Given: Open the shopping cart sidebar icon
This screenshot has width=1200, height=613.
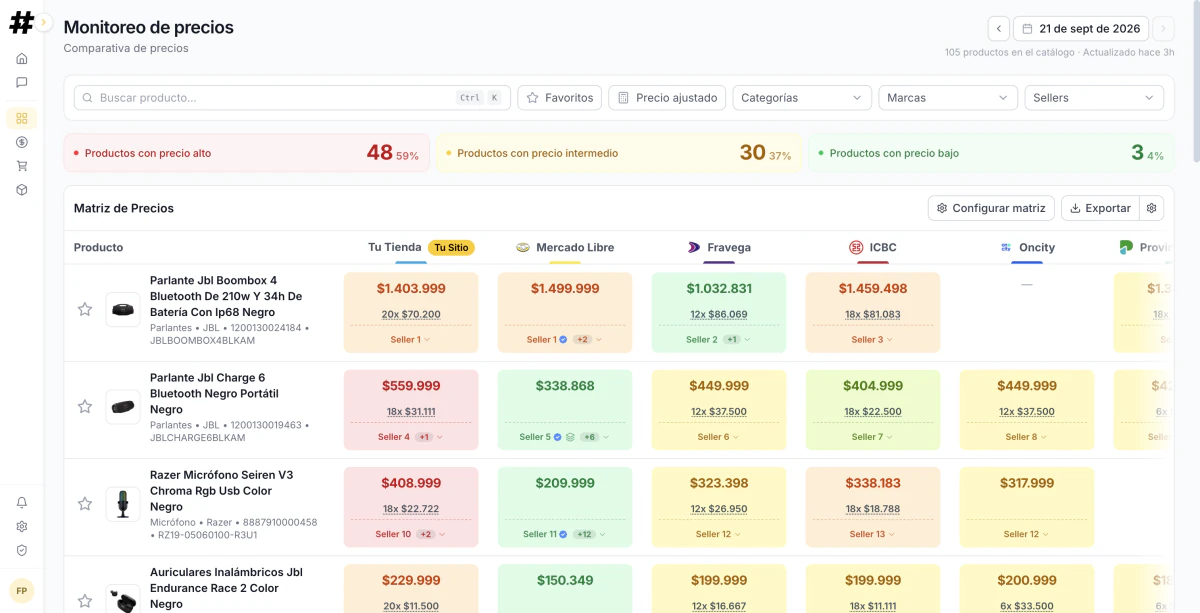Looking at the screenshot, I should 22,166.
